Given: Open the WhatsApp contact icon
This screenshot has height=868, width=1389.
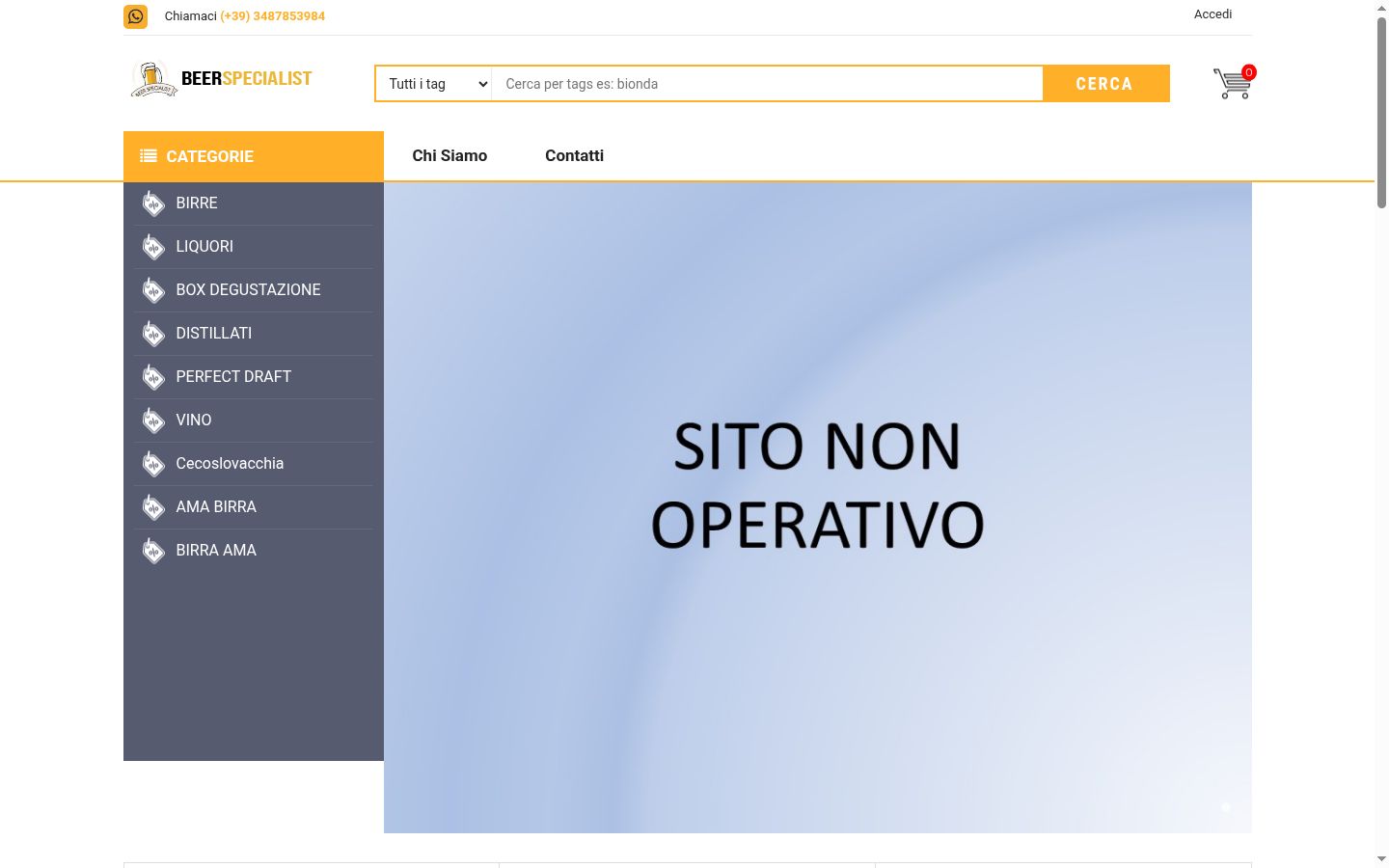Looking at the screenshot, I should tap(136, 16).
